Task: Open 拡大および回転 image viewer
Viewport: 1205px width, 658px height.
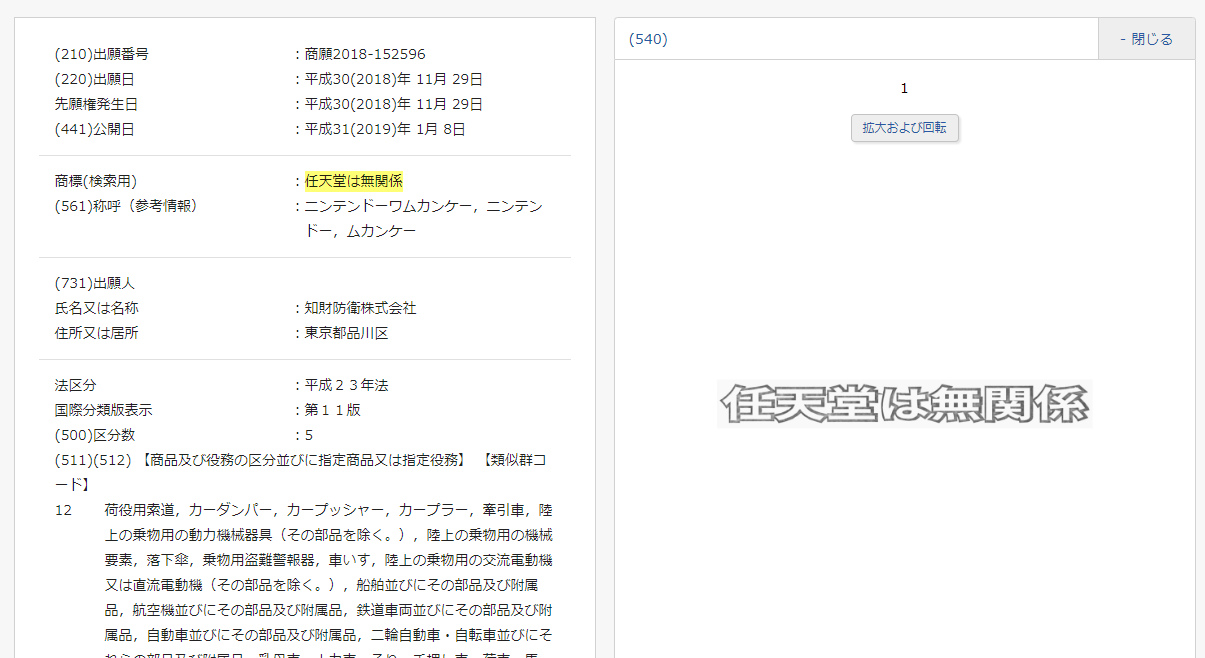Action: pyautogui.click(x=905, y=128)
